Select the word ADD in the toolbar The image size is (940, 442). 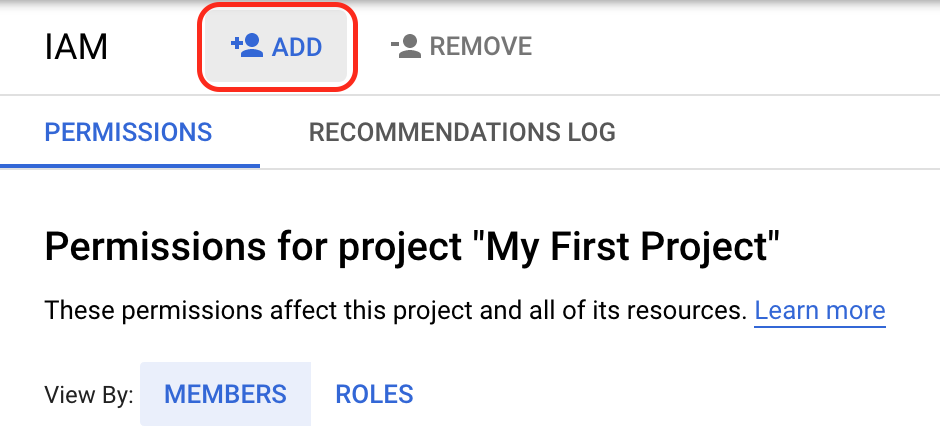coord(297,47)
